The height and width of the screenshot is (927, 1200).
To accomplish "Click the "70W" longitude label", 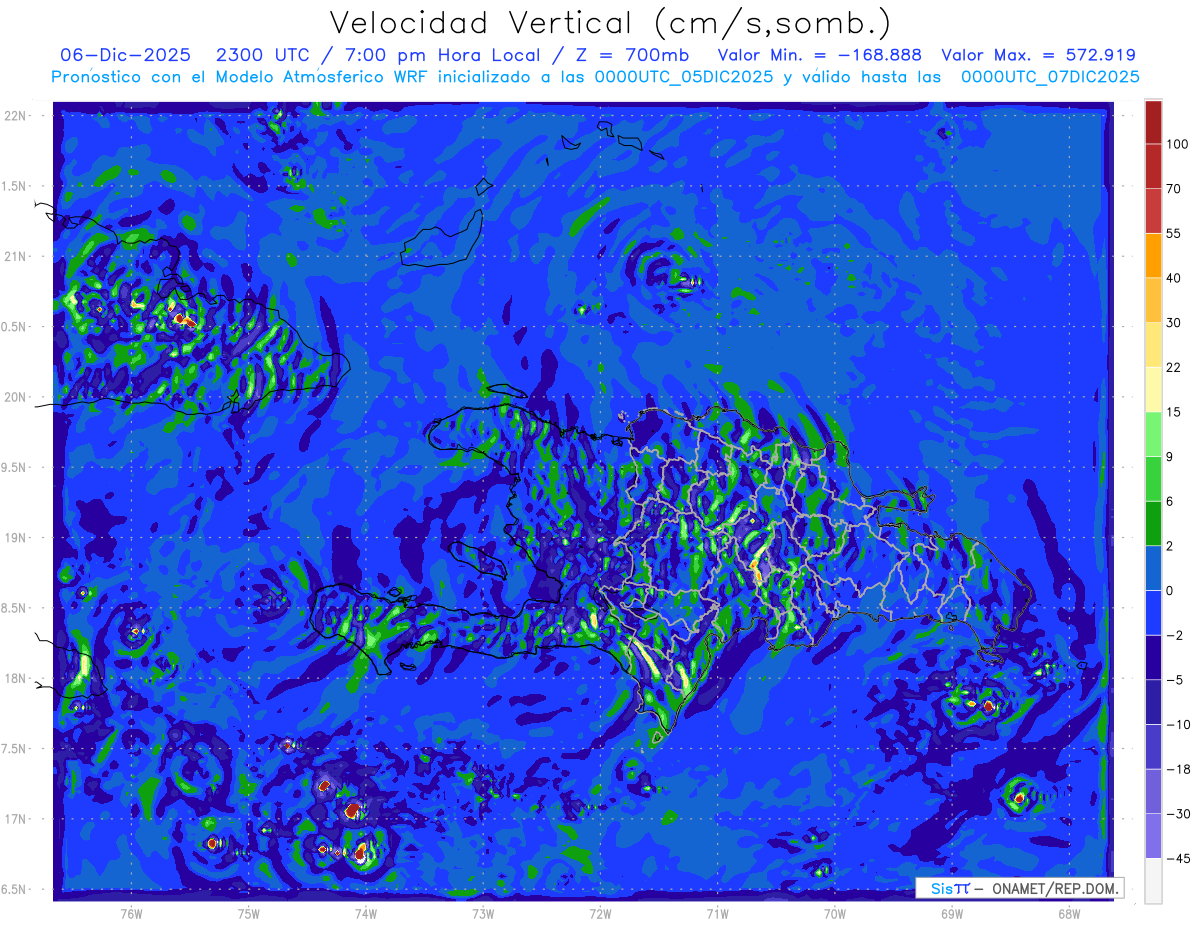I will (x=835, y=914).
